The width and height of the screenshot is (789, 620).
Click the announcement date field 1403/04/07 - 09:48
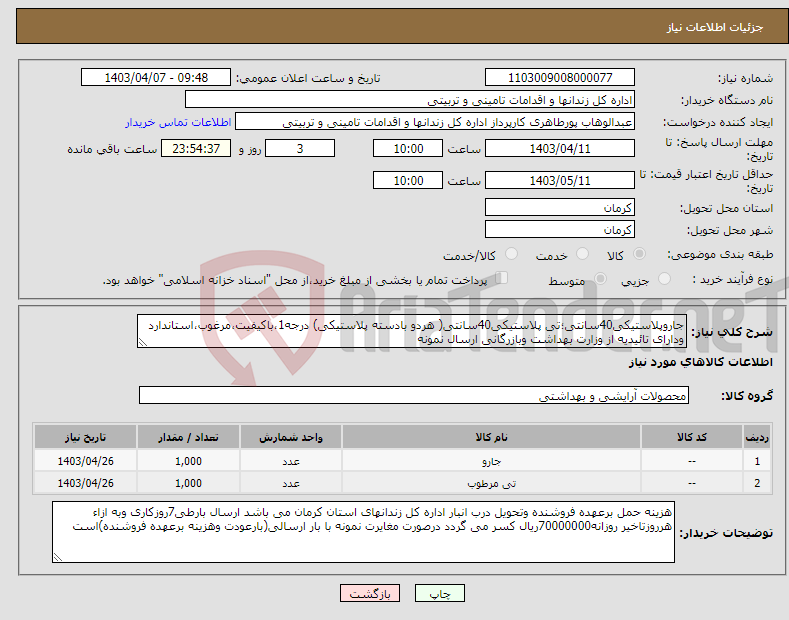pos(156,78)
